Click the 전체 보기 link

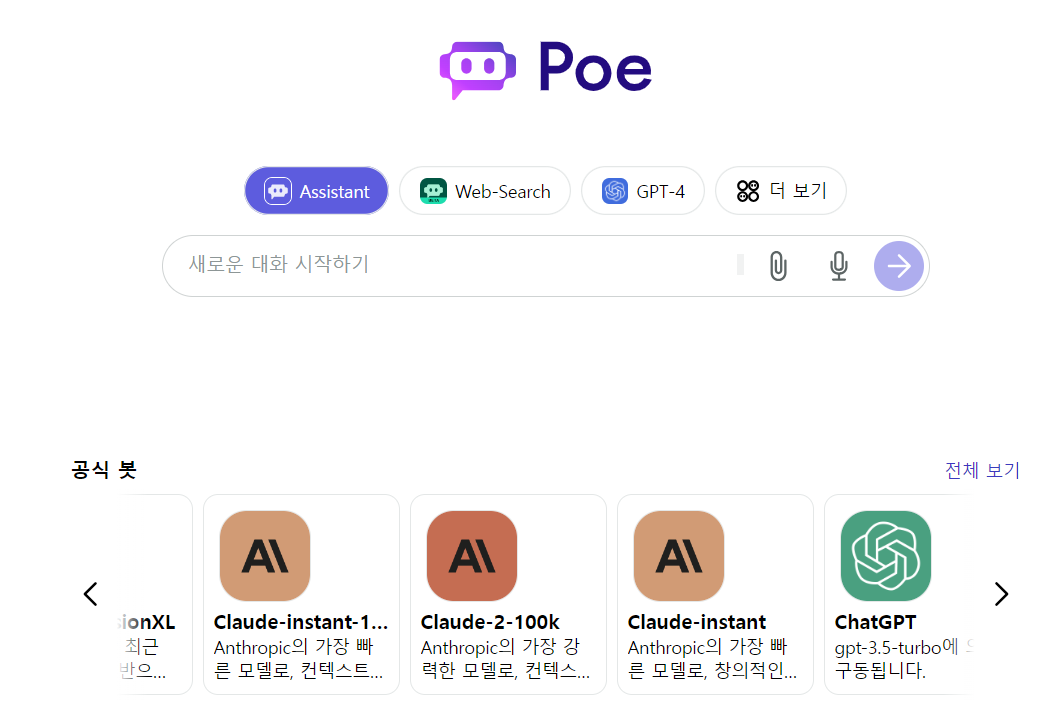click(x=982, y=470)
